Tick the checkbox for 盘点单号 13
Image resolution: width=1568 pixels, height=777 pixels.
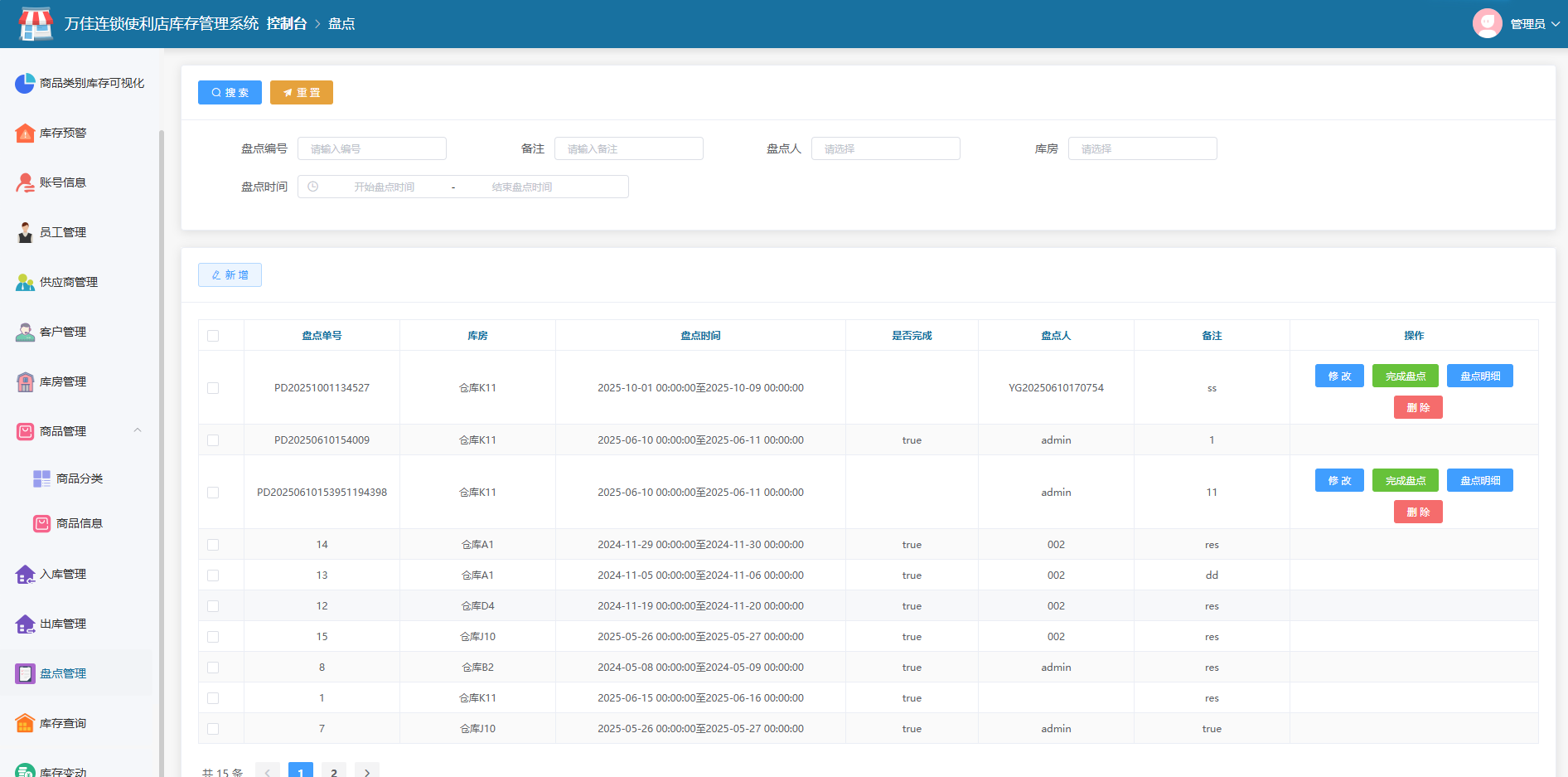213,575
